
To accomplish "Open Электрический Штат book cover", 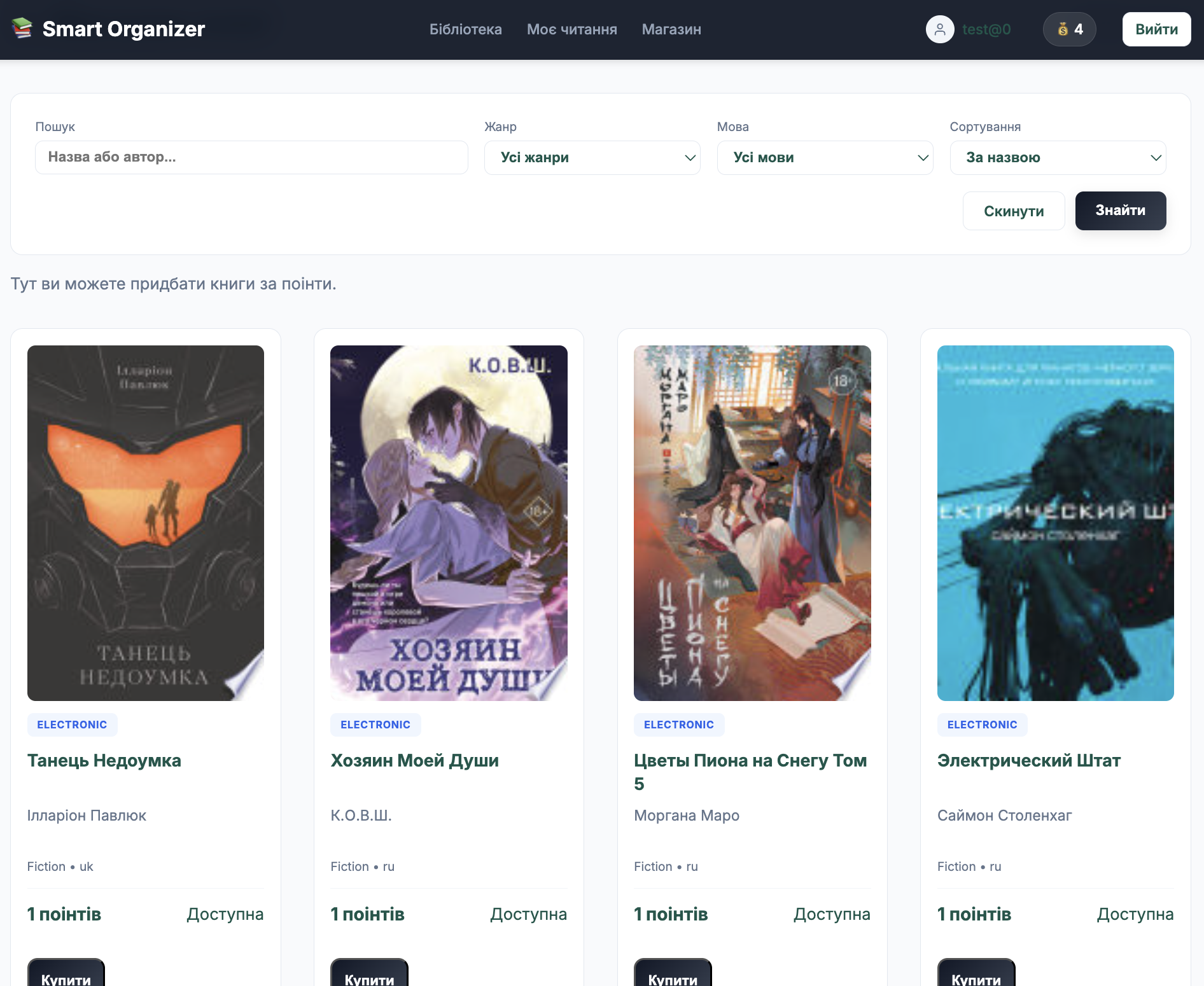I will coord(1055,523).
